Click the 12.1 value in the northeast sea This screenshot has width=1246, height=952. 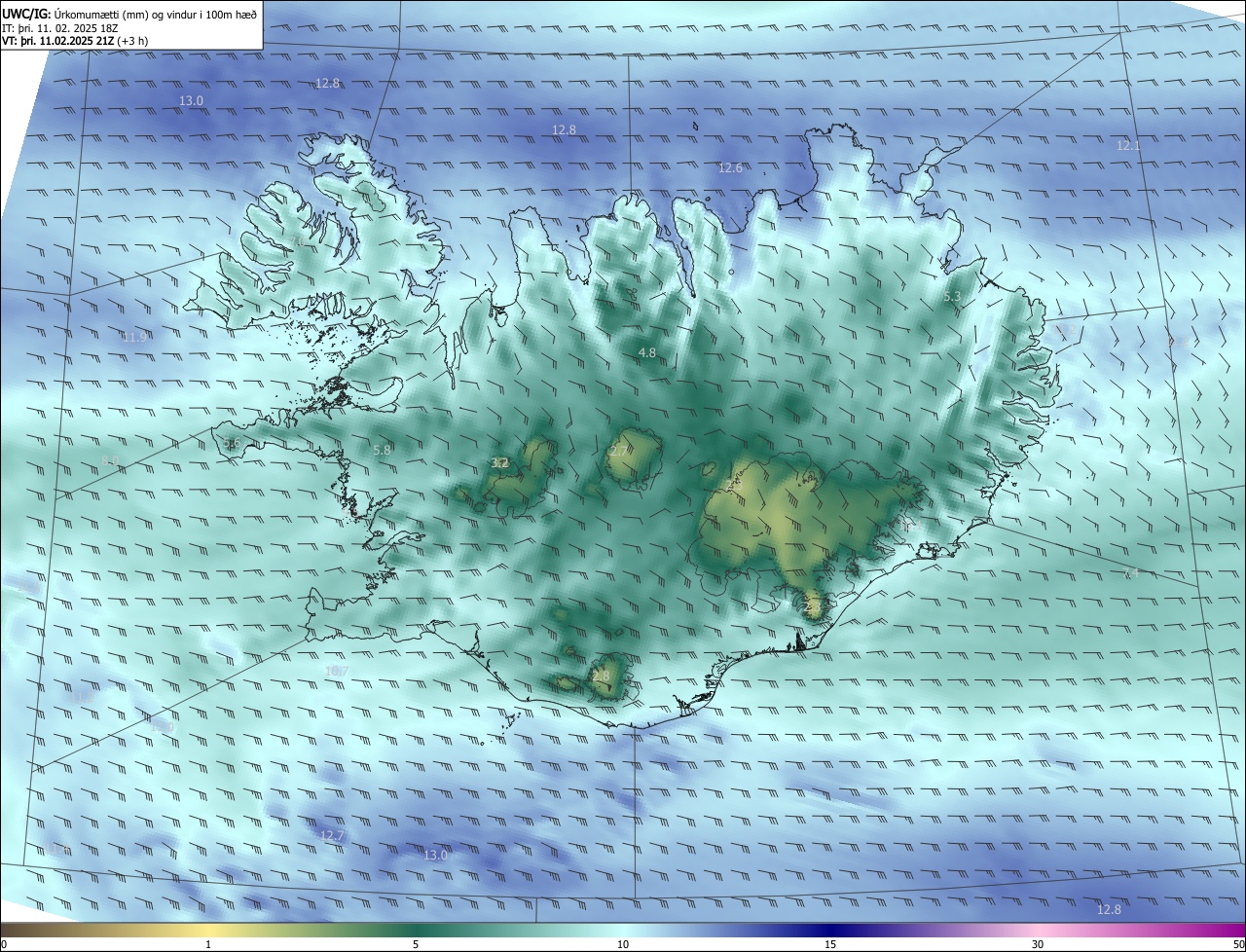[1127, 146]
